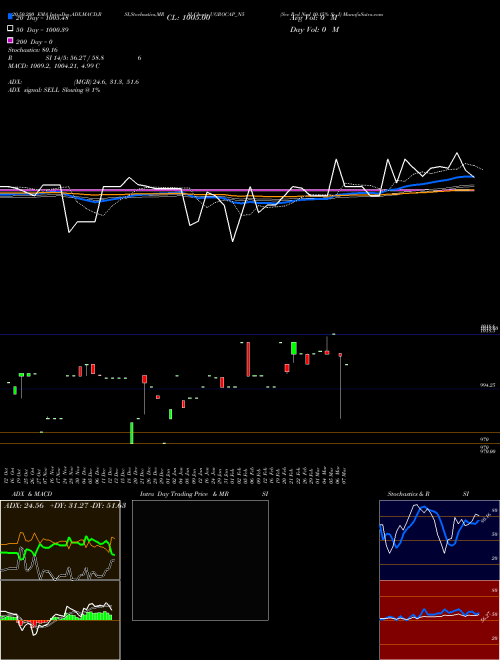This screenshot has width=500, height=660.
Task: Click the 'CL: 1005.00' closing price label
Action: [x=188, y=18]
